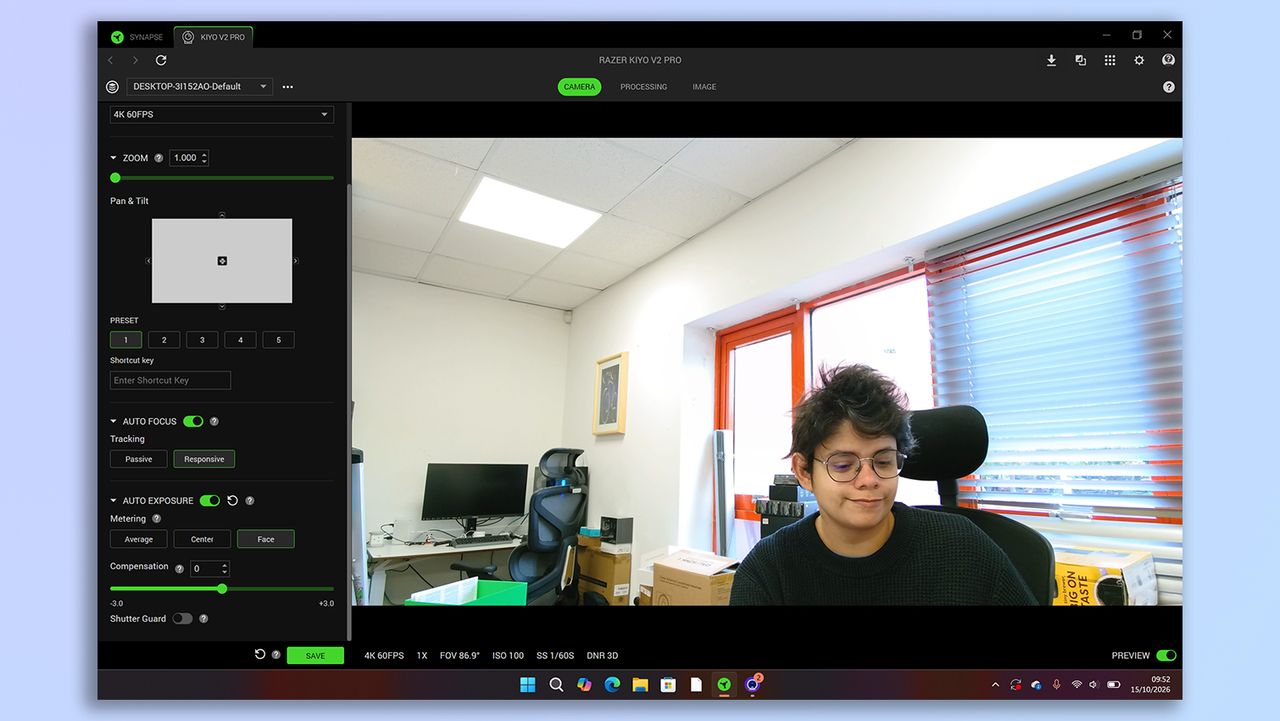This screenshot has width=1280, height=721.
Task: Select Passive tracking mode
Action: coord(139,459)
